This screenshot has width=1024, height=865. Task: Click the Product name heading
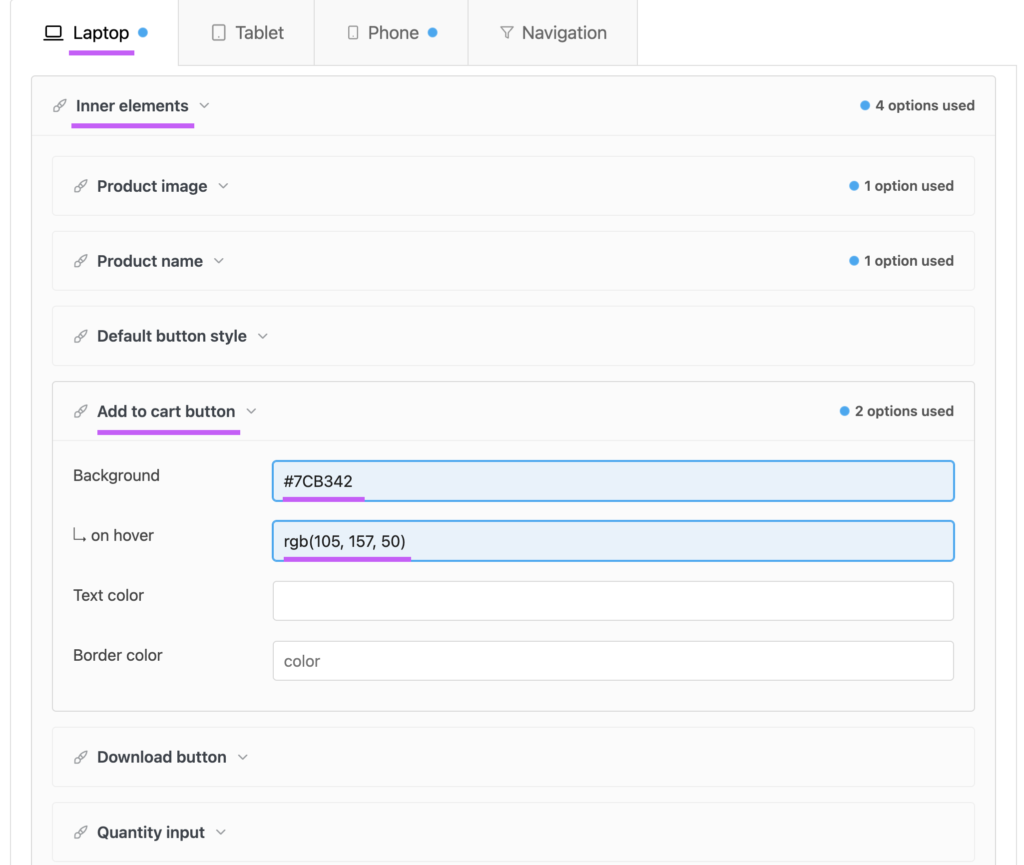tap(150, 261)
